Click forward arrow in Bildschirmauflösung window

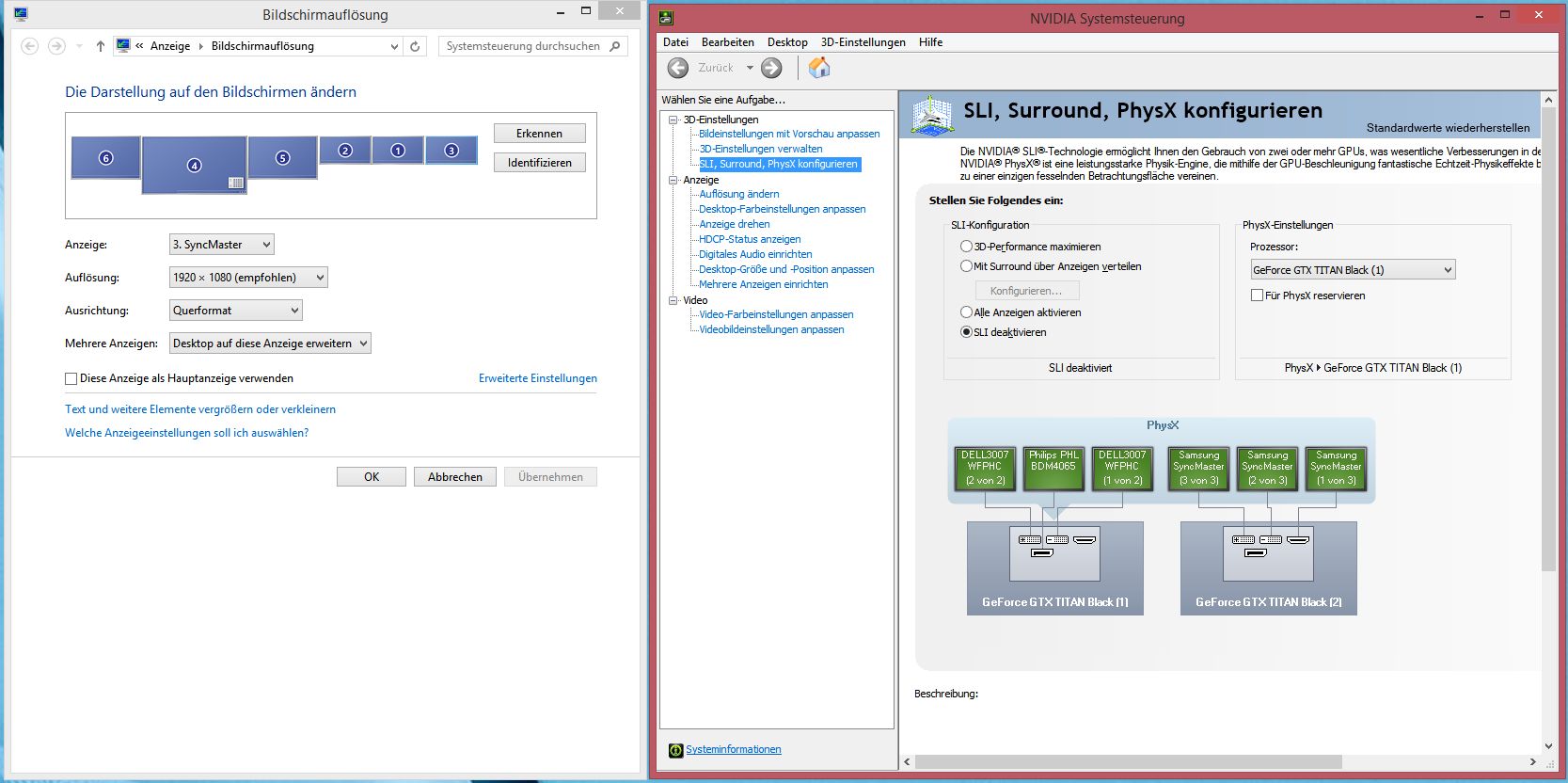point(56,46)
